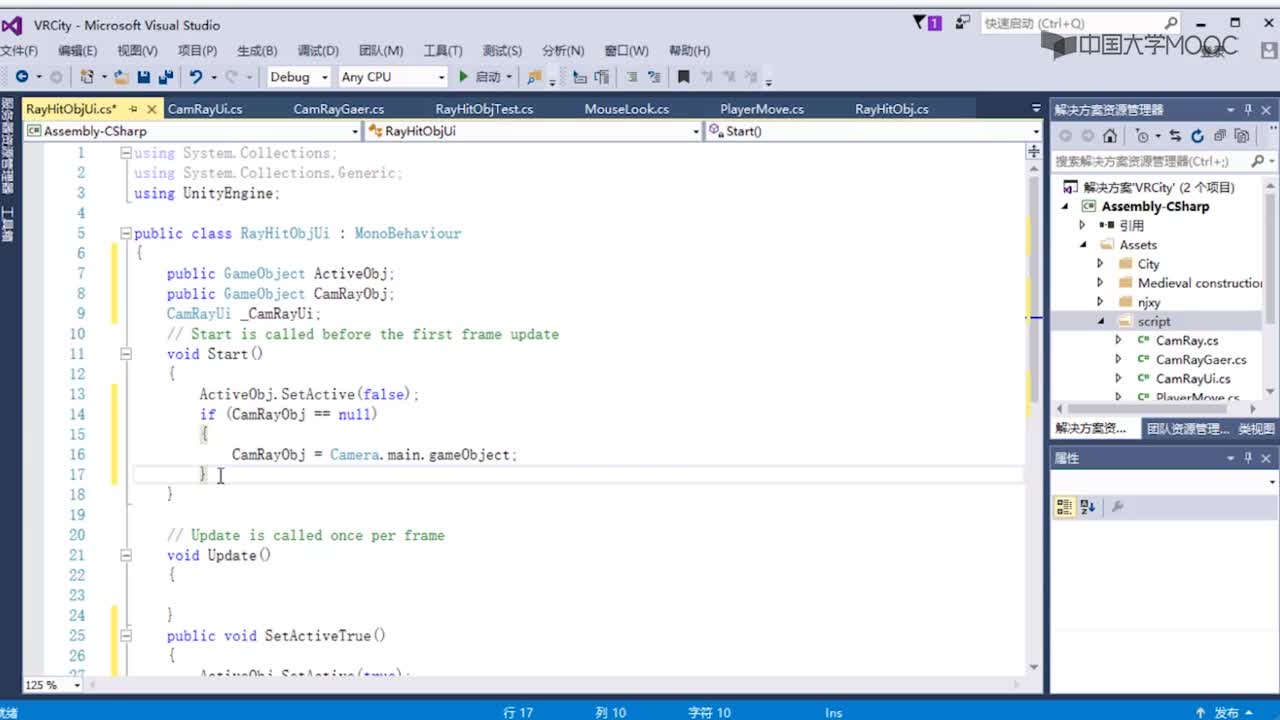Click the New Project toolbar icon
Screen dimensions: 1280x720
coord(88,77)
